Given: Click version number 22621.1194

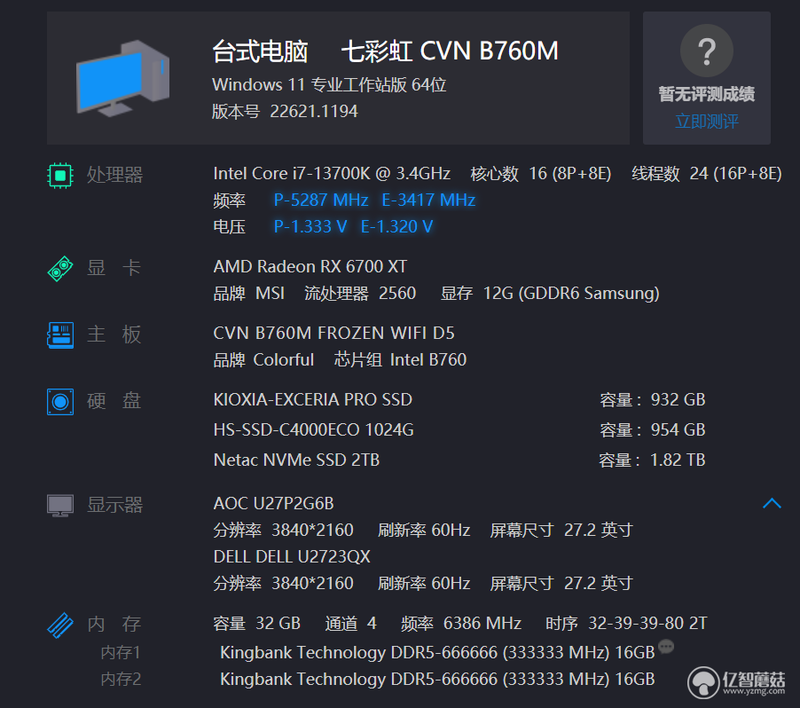Looking at the screenshot, I should pos(314,111).
